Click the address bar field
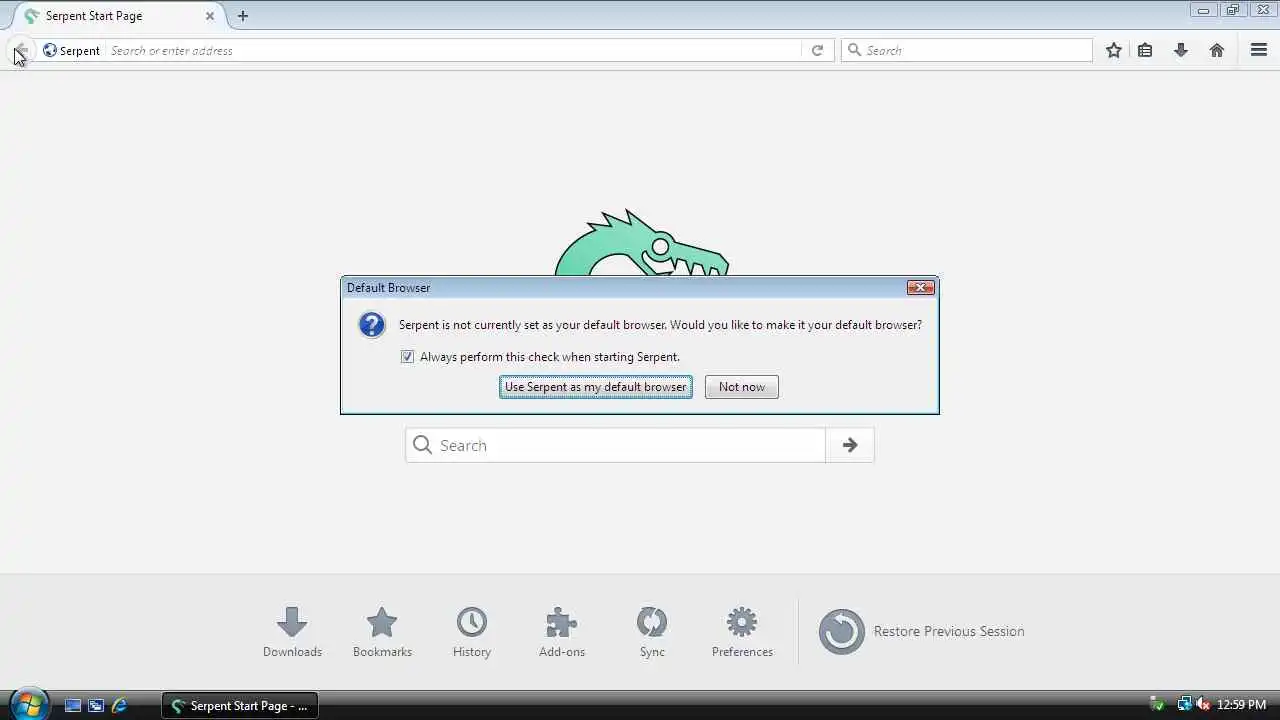 tap(454, 50)
